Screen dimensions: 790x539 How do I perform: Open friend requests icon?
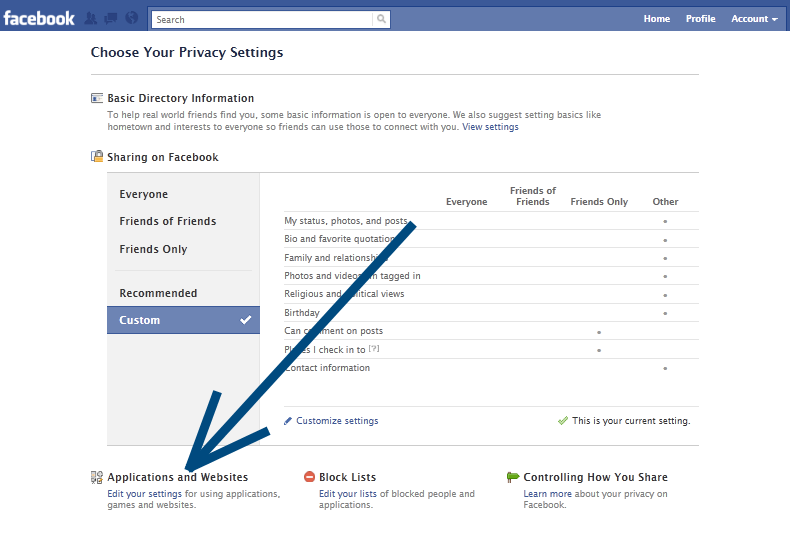coord(91,19)
